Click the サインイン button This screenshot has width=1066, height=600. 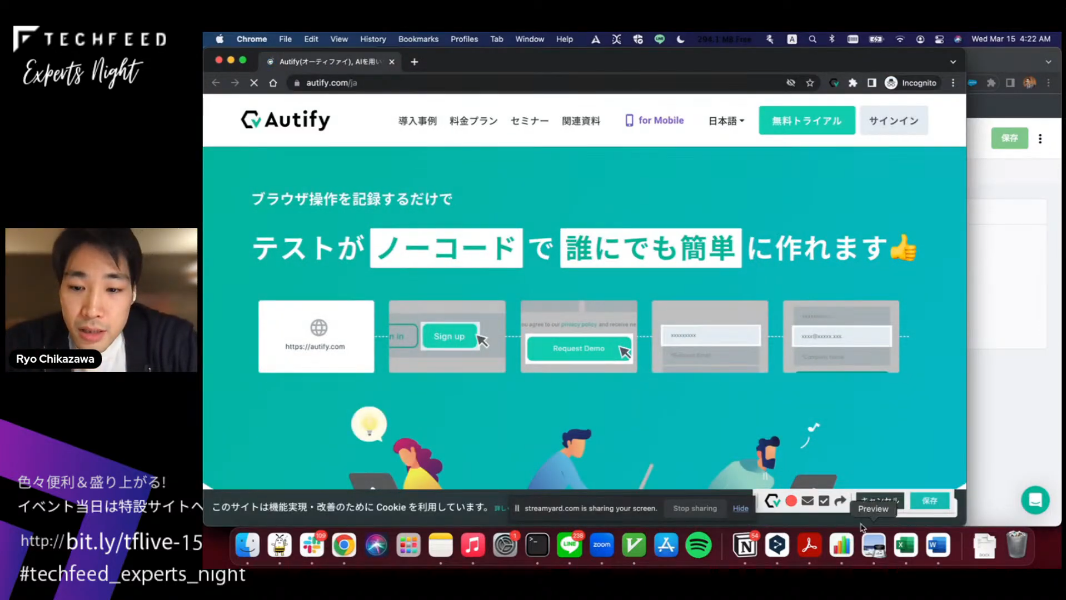893,121
